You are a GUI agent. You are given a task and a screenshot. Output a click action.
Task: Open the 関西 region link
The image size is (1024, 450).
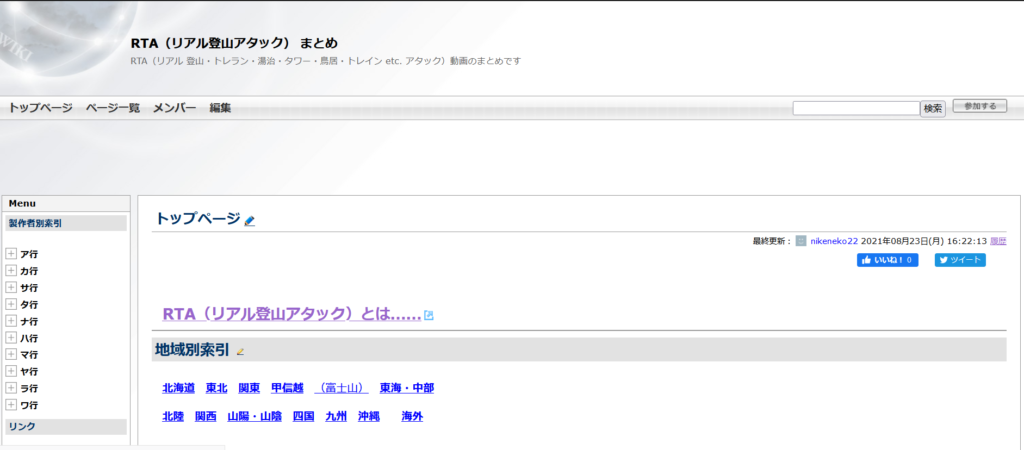pyautogui.click(x=206, y=417)
